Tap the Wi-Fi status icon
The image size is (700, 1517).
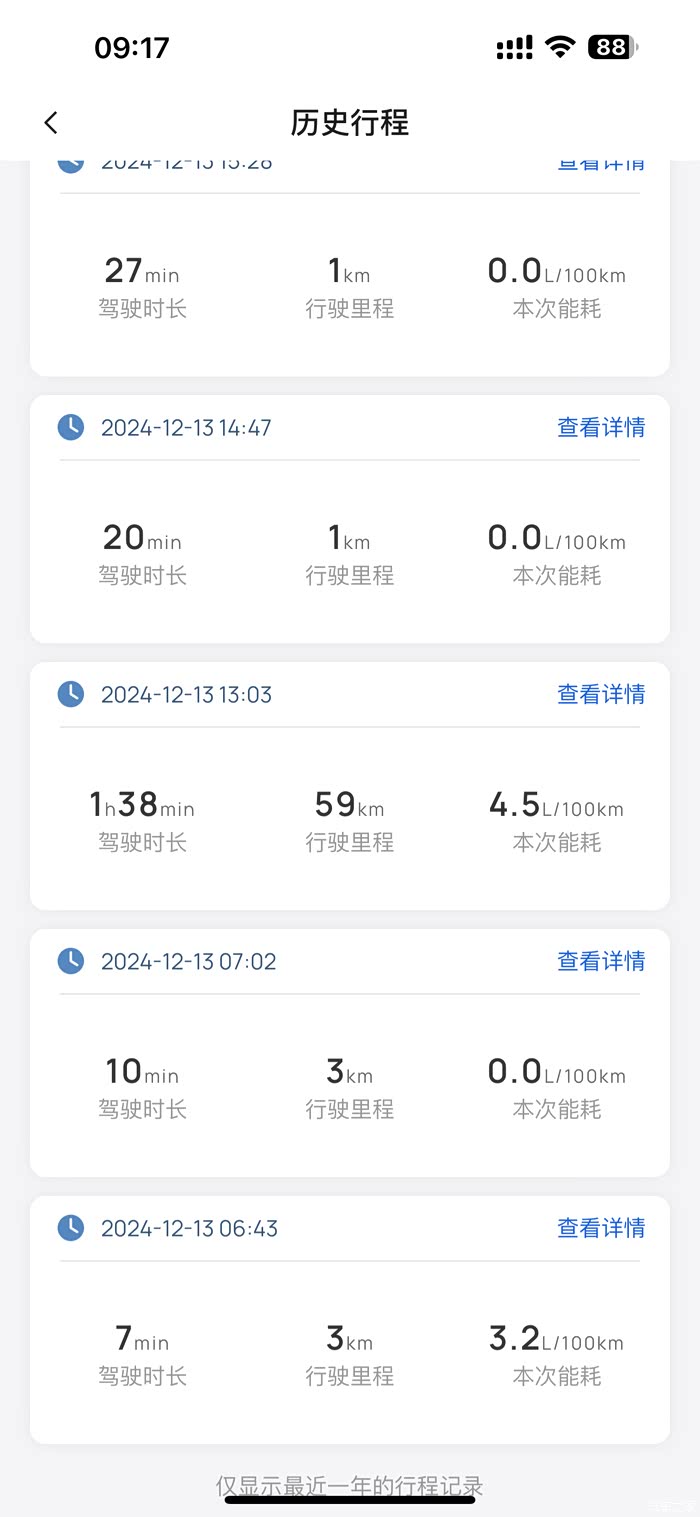pyautogui.click(x=560, y=47)
